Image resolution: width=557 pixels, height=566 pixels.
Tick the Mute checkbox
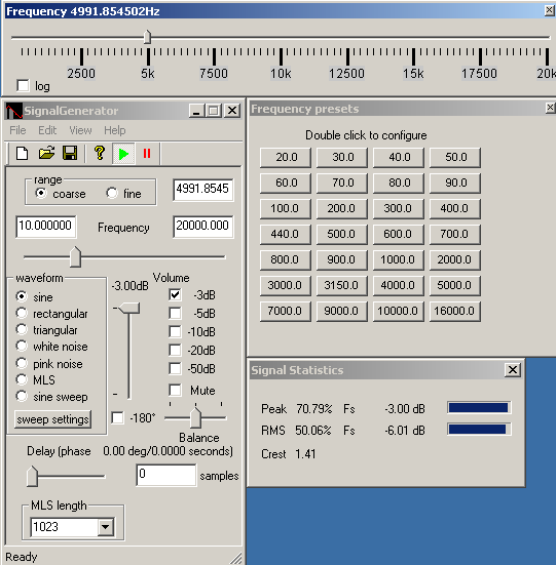[175, 390]
